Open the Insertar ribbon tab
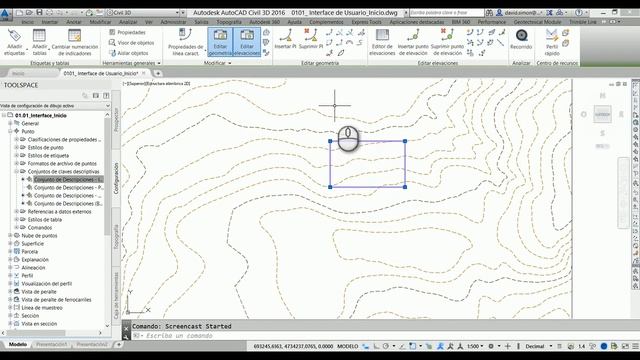 pos(50,22)
